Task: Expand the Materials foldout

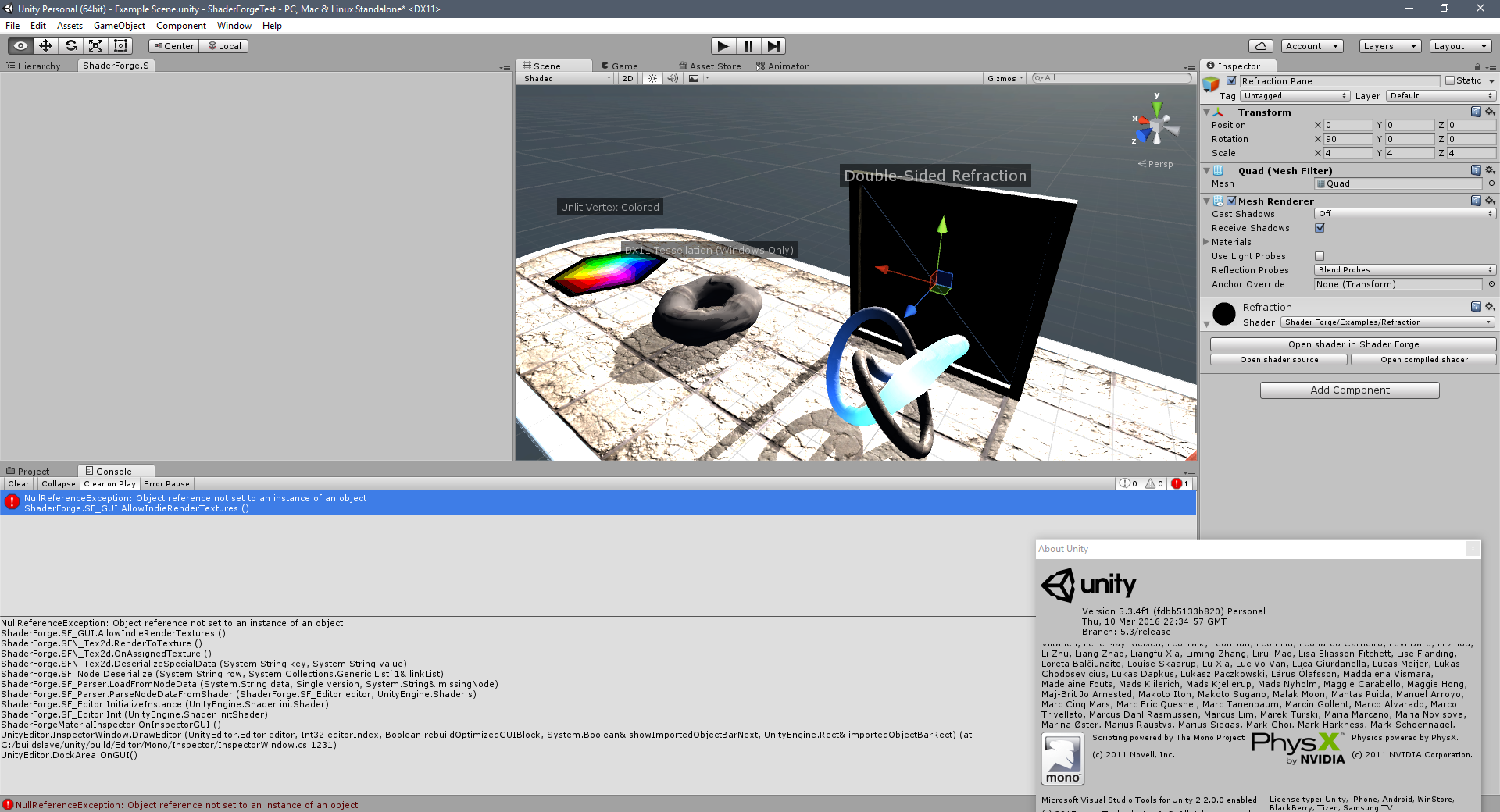Action: coord(1206,242)
